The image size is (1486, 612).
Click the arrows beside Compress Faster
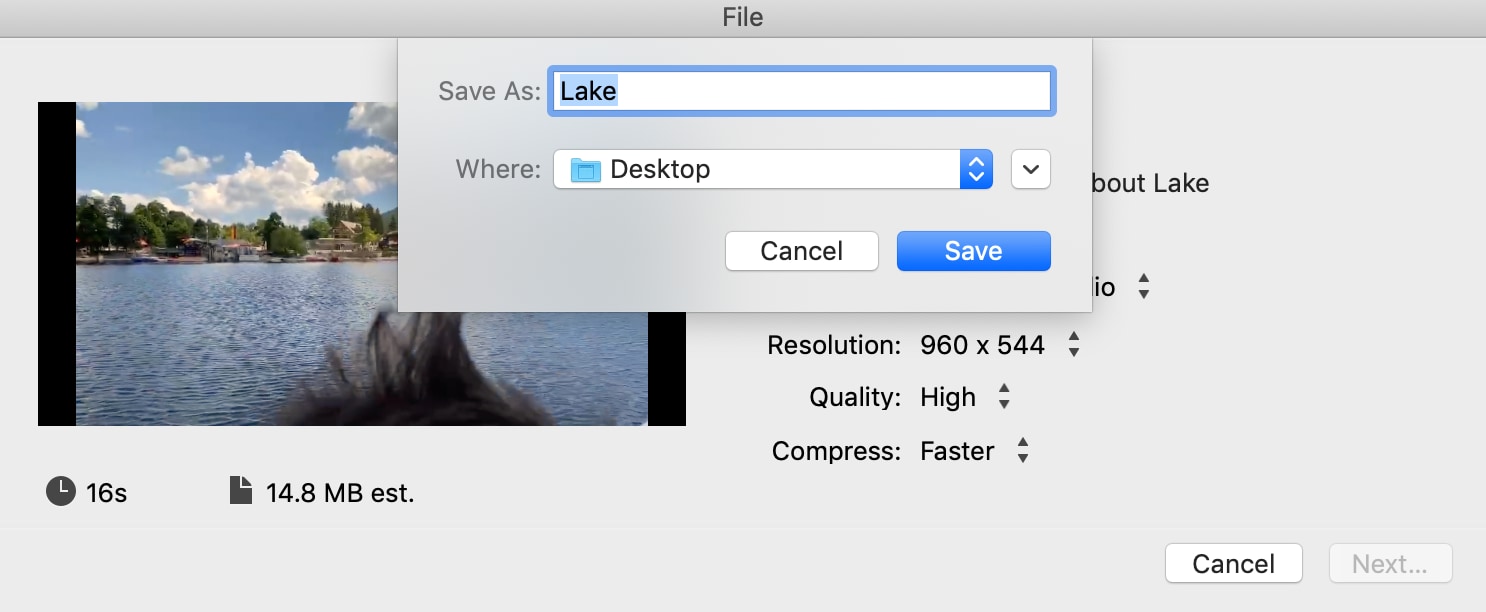tap(1023, 451)
